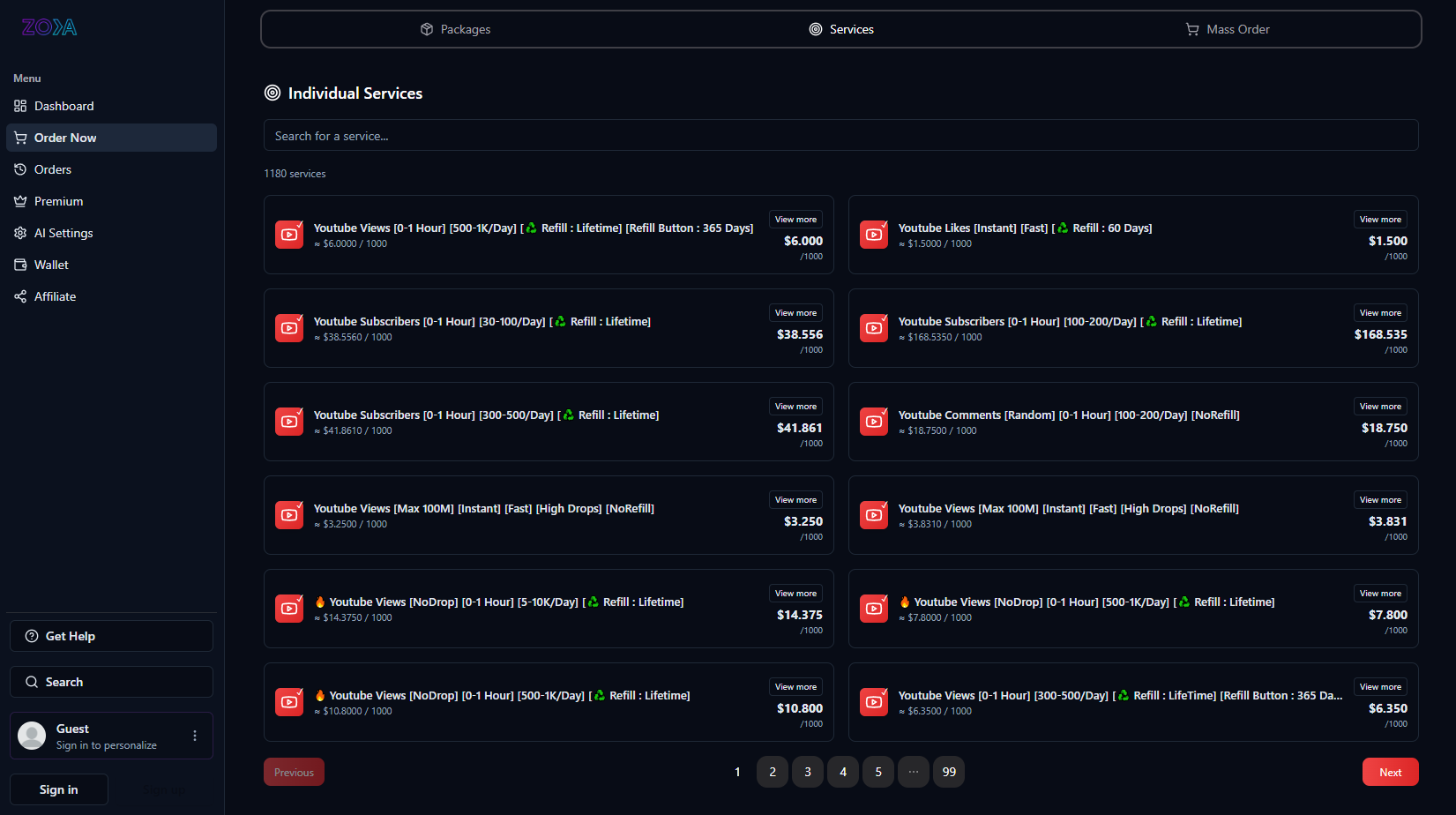Click the Affiliate share icon
The image size is (1456, 815).
[20, 296]
